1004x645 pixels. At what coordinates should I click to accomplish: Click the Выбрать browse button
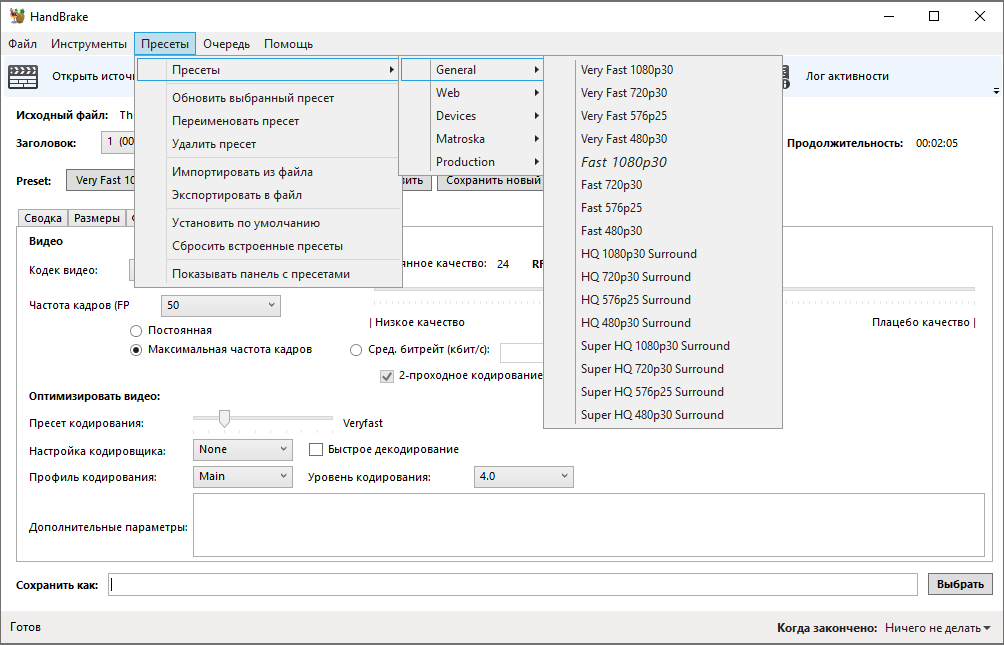(x=960, y=584)
